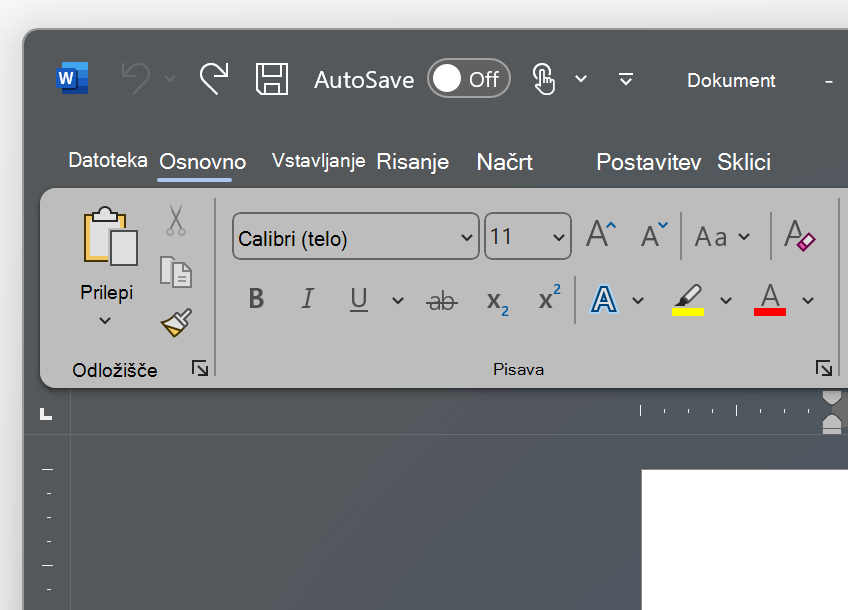Click the Prilepi clipboard paste icon
This screenshot has width=848, height=610.
(x=110, y=236)
